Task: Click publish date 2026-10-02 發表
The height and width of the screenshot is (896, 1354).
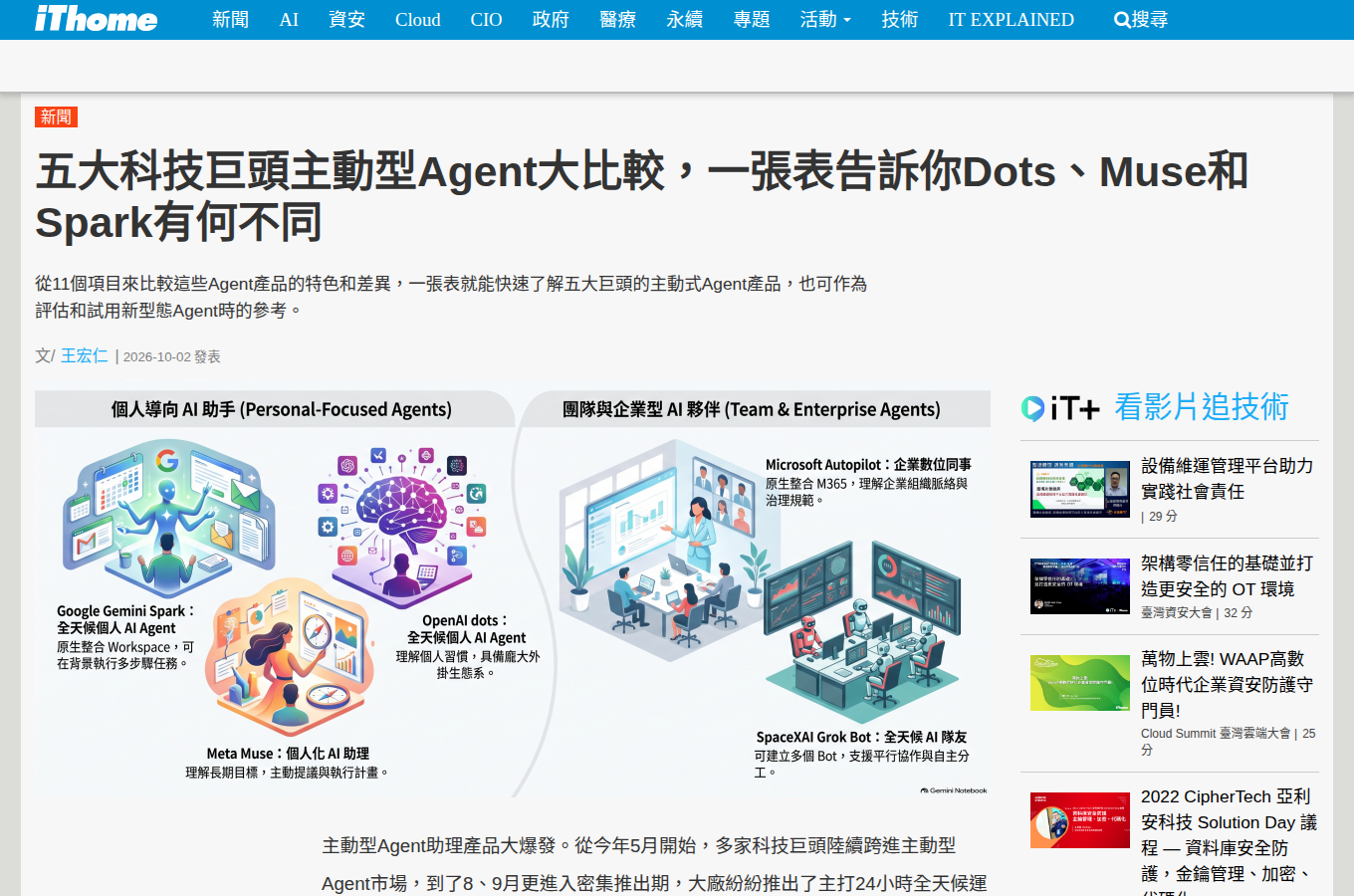Action: (x=172, y=356)
